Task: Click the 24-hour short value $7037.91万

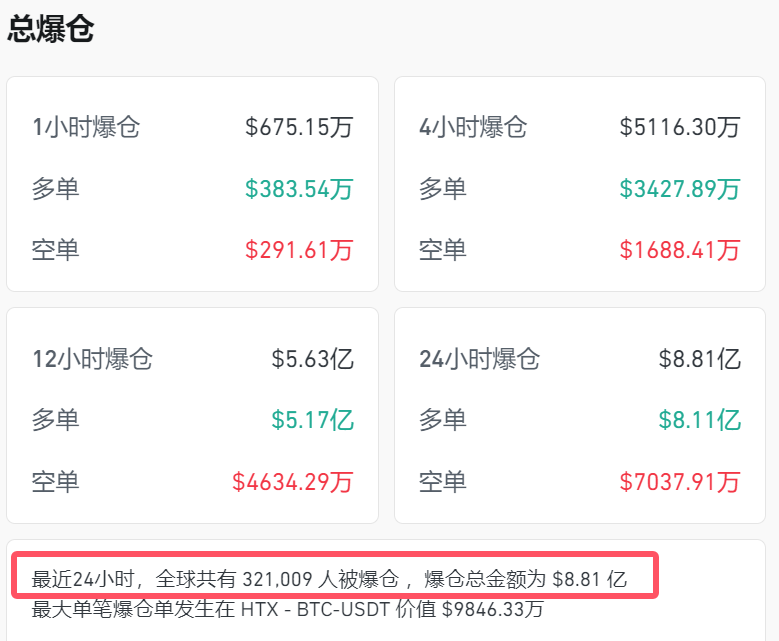Action: [680, 482]
